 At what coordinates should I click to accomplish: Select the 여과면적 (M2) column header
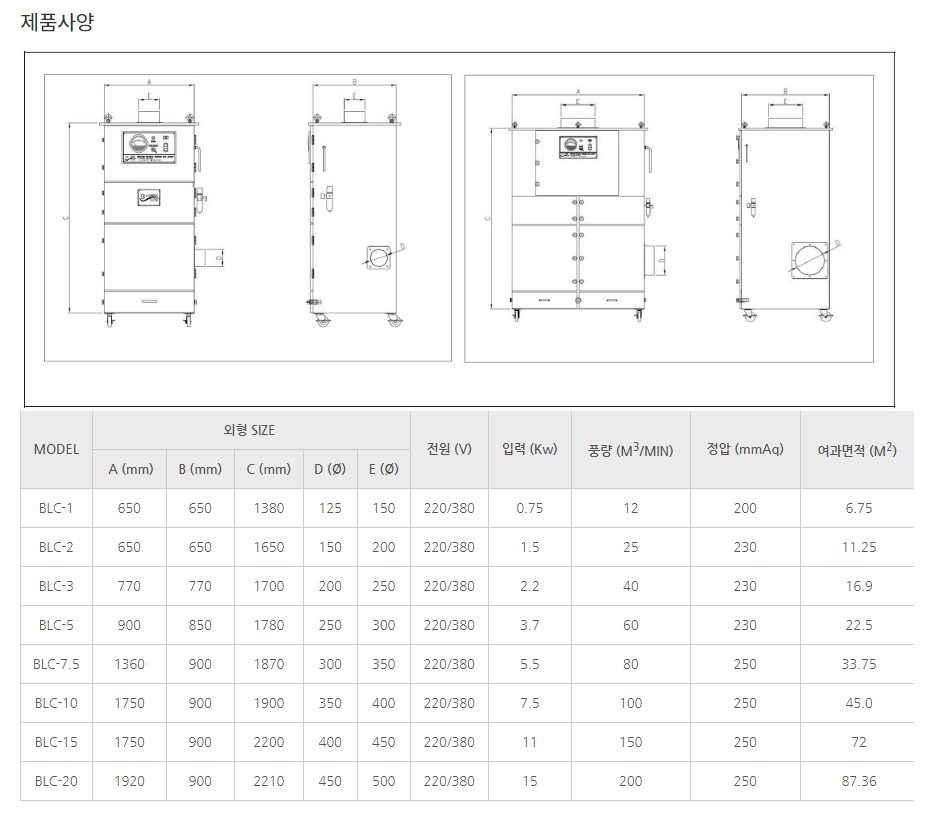coord(857,450)
